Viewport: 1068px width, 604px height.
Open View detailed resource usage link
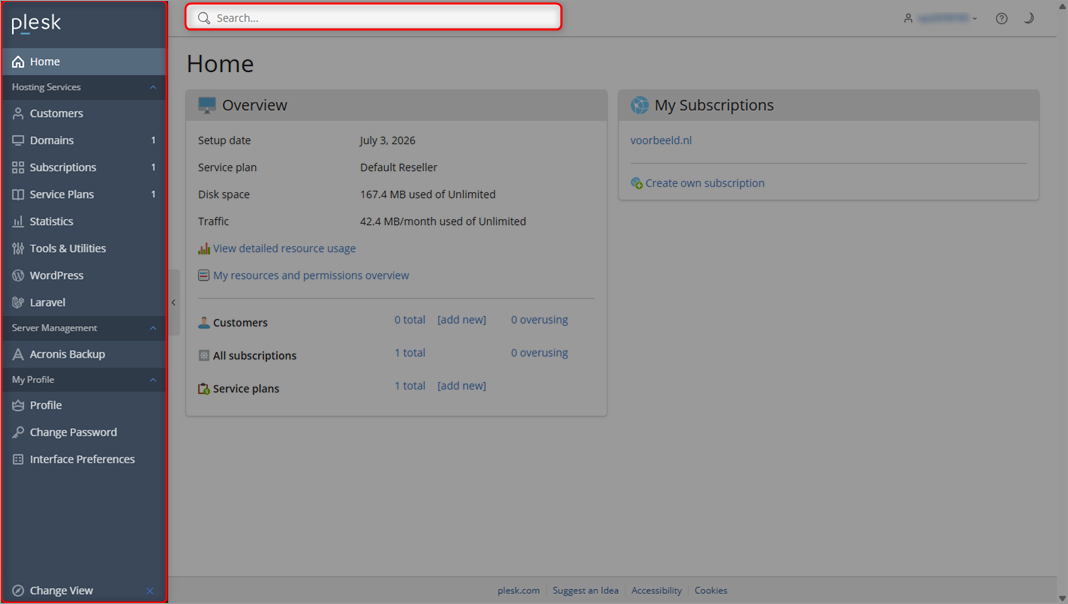coord(284,249)
